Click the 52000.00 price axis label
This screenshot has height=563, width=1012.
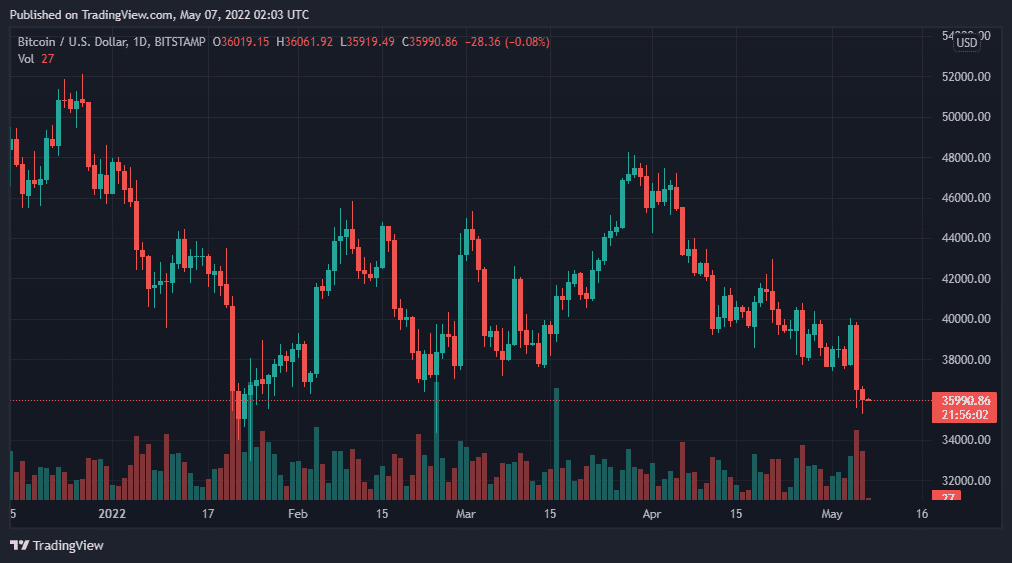pos(966,77)
